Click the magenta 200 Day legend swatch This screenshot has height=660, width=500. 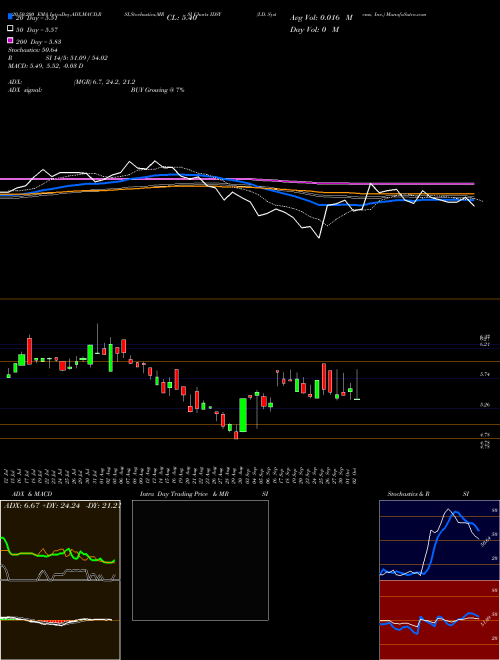click(x=11, y=41)
